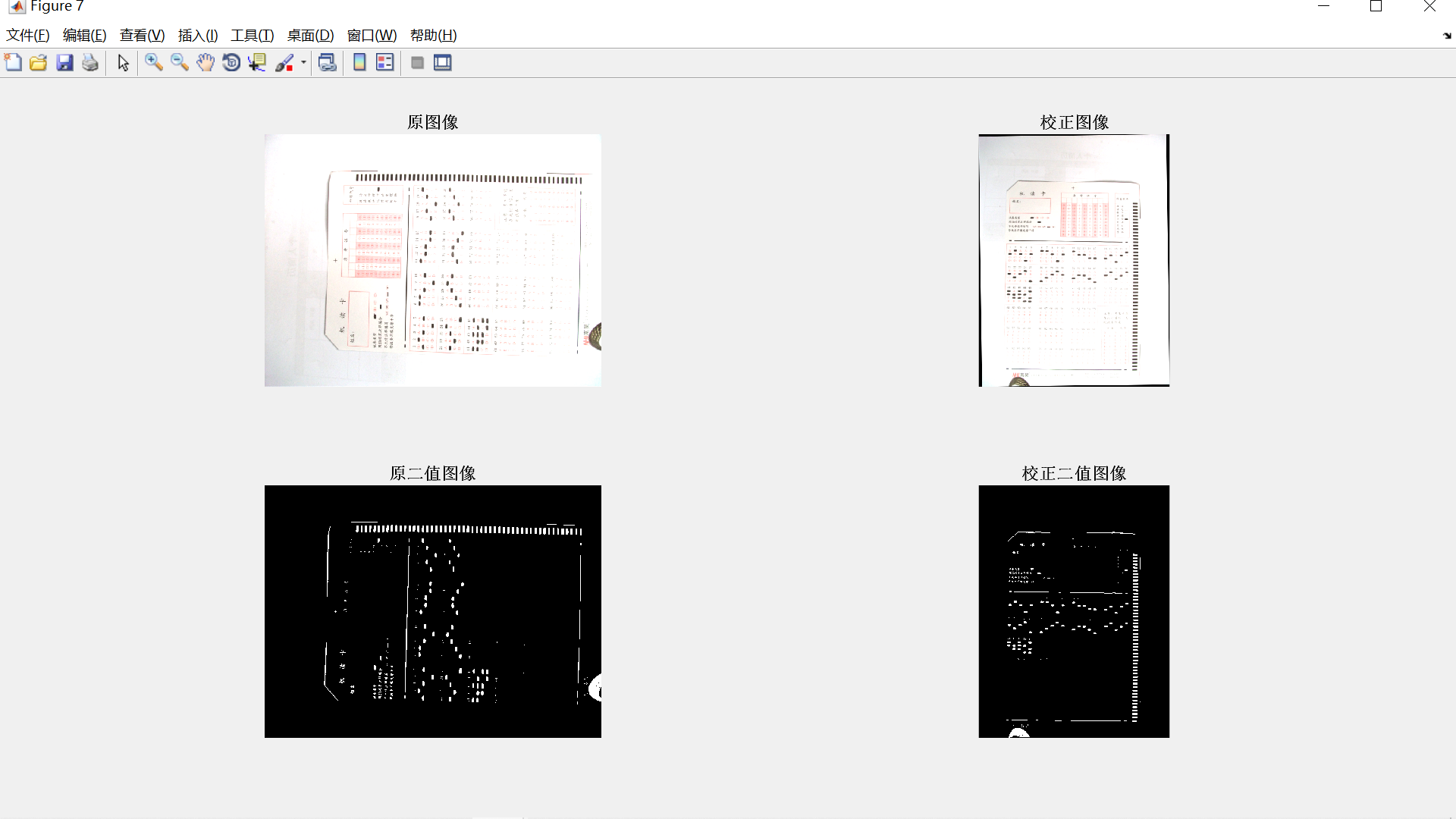Click the New Figure toolbar icon

coord(14,63)
